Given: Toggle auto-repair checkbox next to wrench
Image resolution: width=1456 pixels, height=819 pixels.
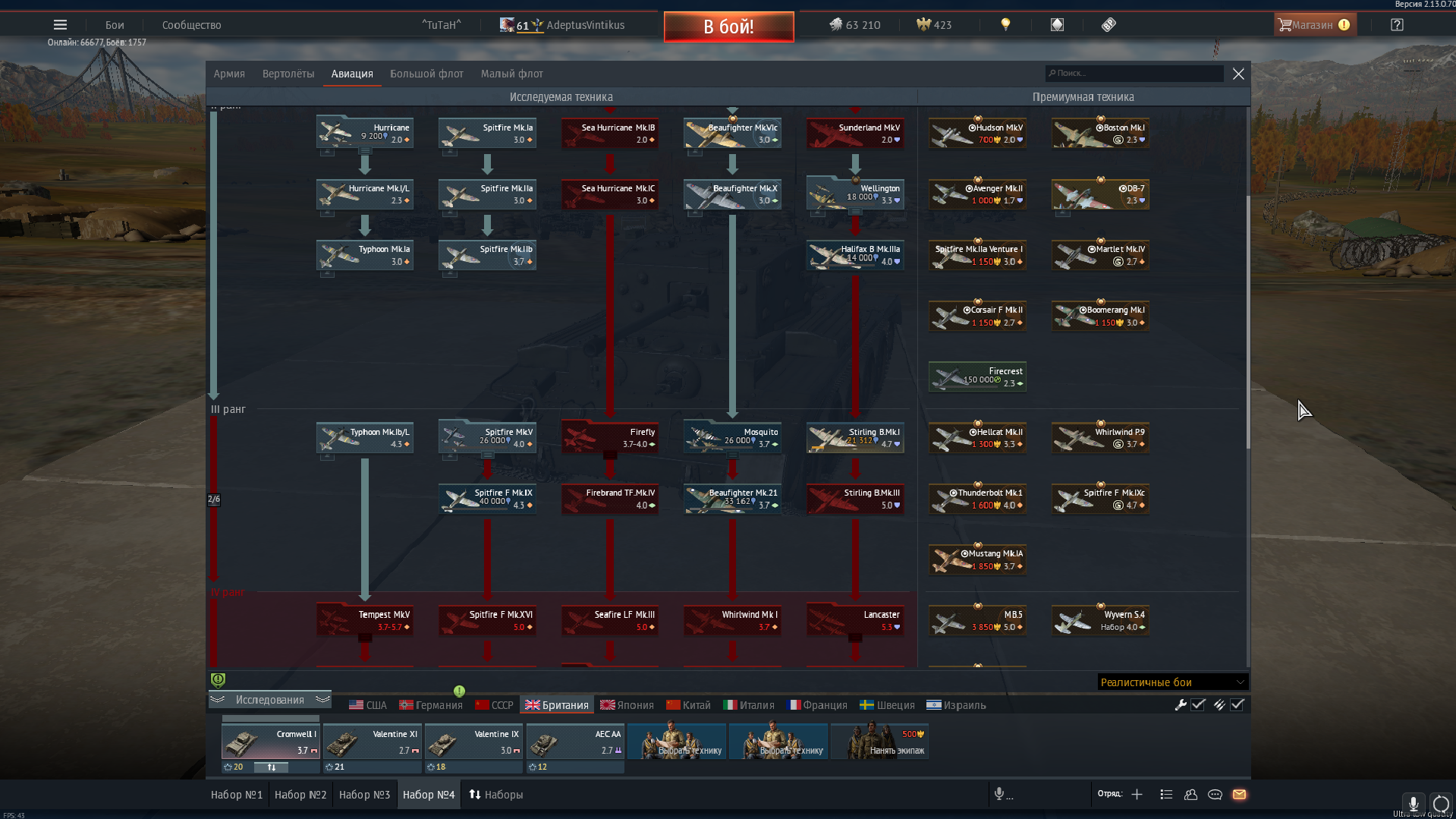Looking at the screenshot, I should (x=1198, y=704).
